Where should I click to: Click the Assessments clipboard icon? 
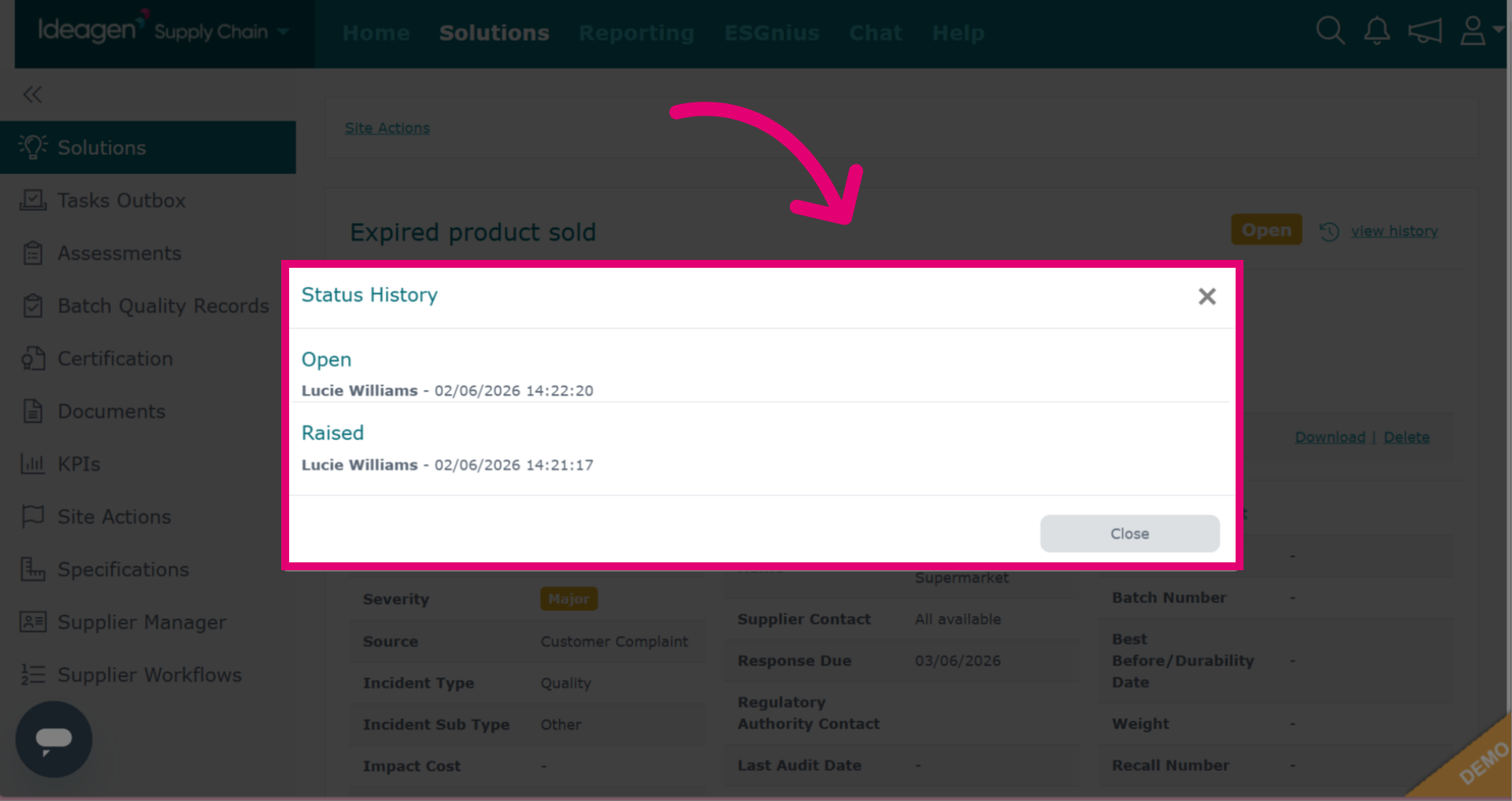(33, 253)
